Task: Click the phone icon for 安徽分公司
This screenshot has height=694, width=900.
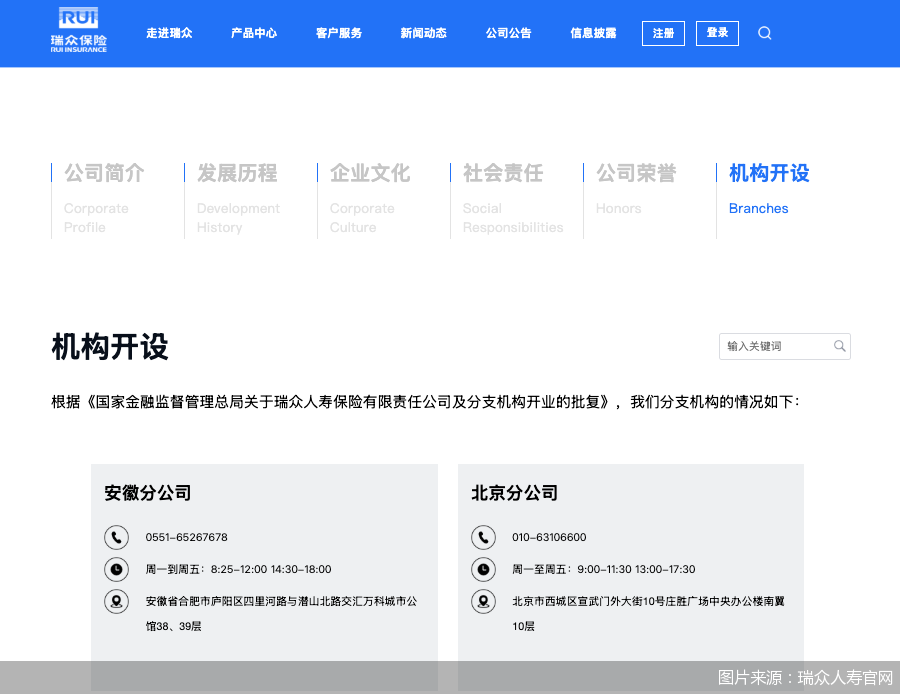Action: pos(116,537)
